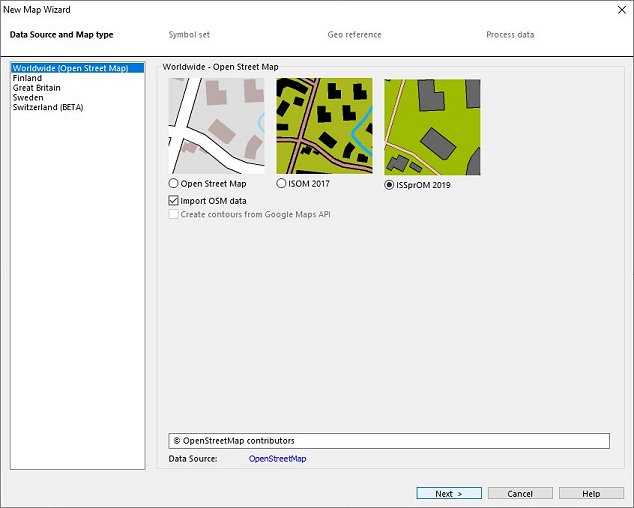Select Worldwide (Open Street Map) data source
The height and width of the screenshot is (508, 634).
77,68
